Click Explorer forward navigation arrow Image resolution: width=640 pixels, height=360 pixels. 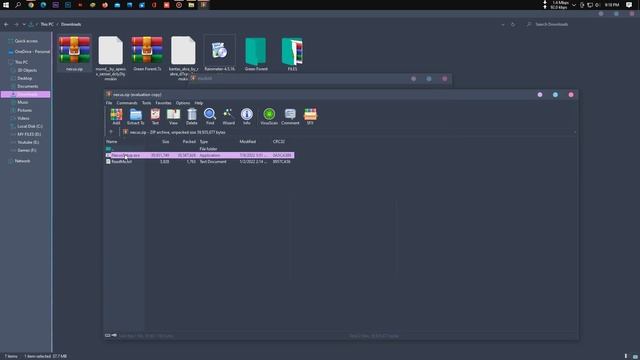point(16,24)
